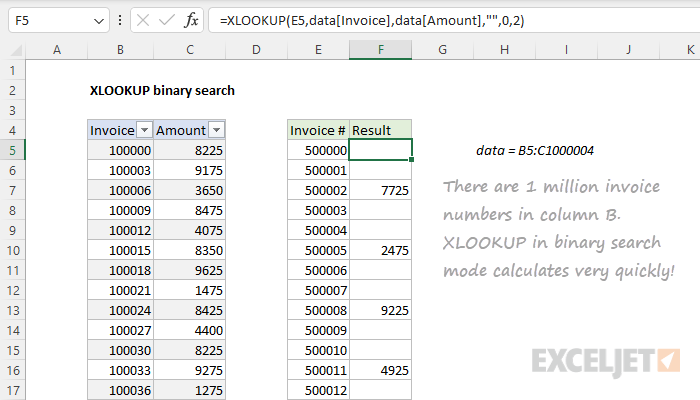700x400 pixels.
Task: Select row 4 header
Action: click(12, 130)
